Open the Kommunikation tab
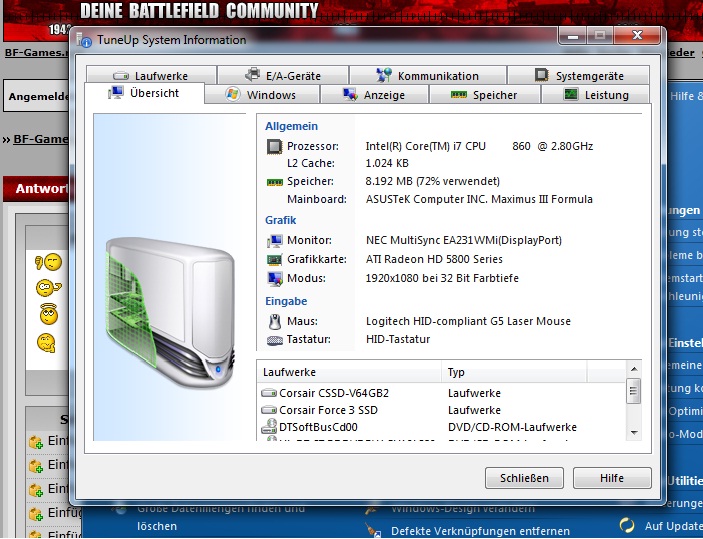The image size is (703, 539). click(x=427, y=76)
